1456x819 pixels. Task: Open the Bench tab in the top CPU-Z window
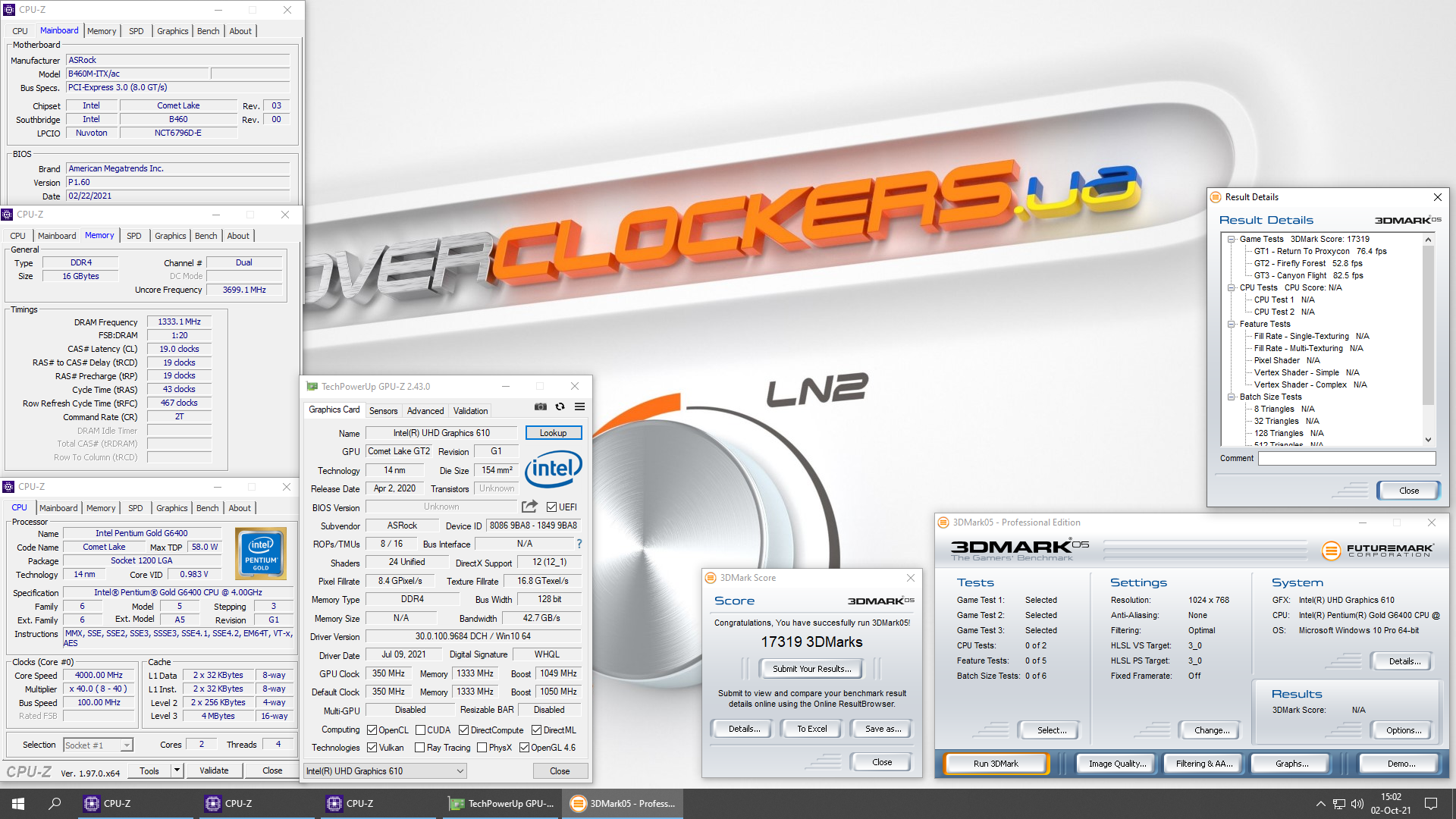(209, 31)
